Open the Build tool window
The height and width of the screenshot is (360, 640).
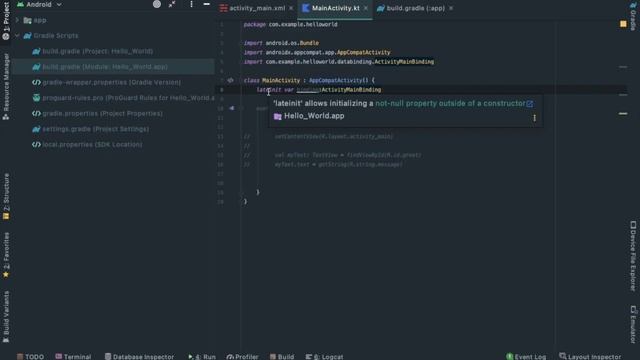coord(282,356)
